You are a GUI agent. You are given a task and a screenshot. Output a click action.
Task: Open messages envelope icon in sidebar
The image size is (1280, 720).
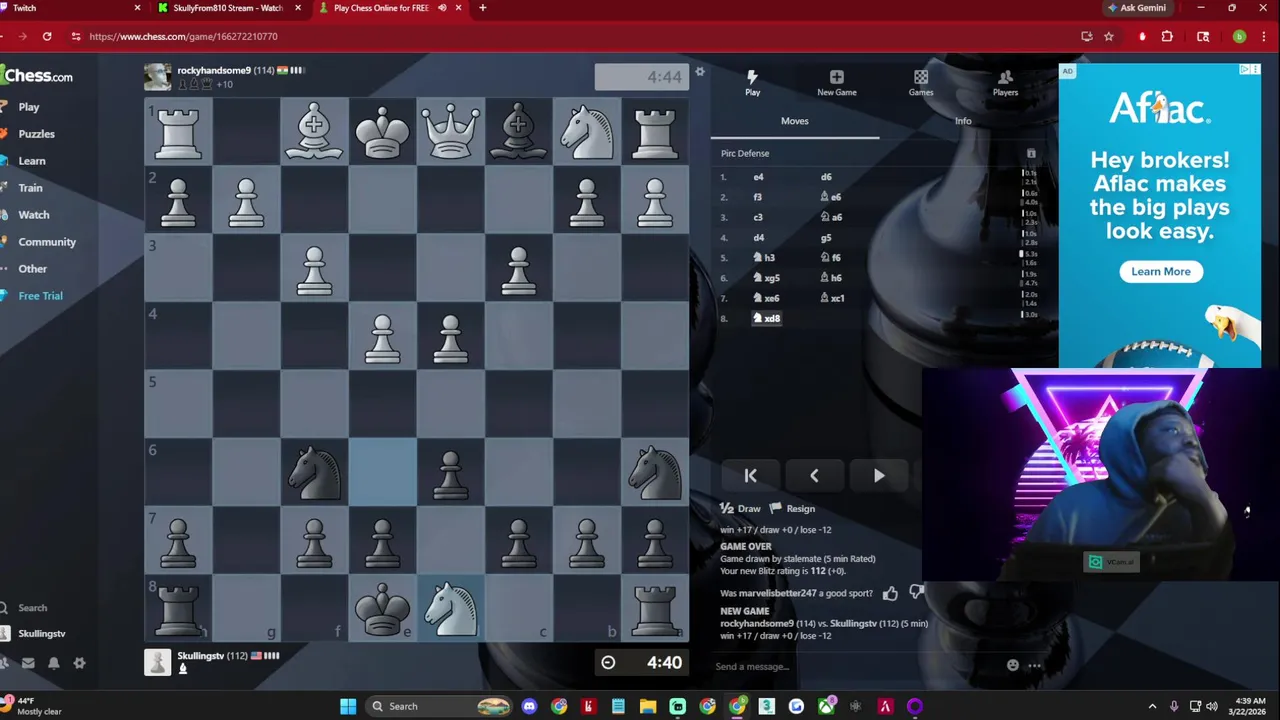pos(28,663)
